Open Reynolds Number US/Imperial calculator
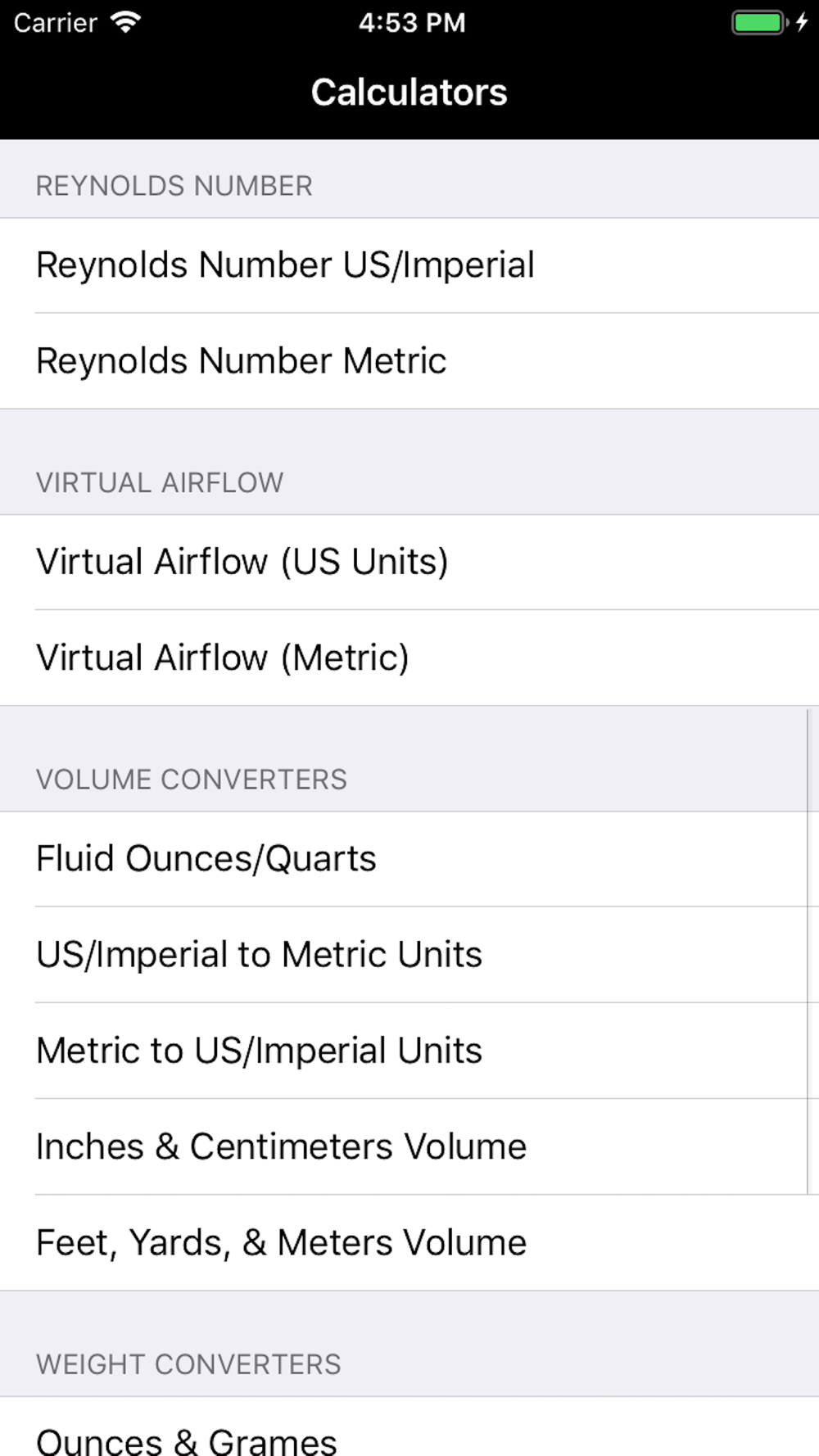This screenshot has width=819, height=1456. click(409, 265)
